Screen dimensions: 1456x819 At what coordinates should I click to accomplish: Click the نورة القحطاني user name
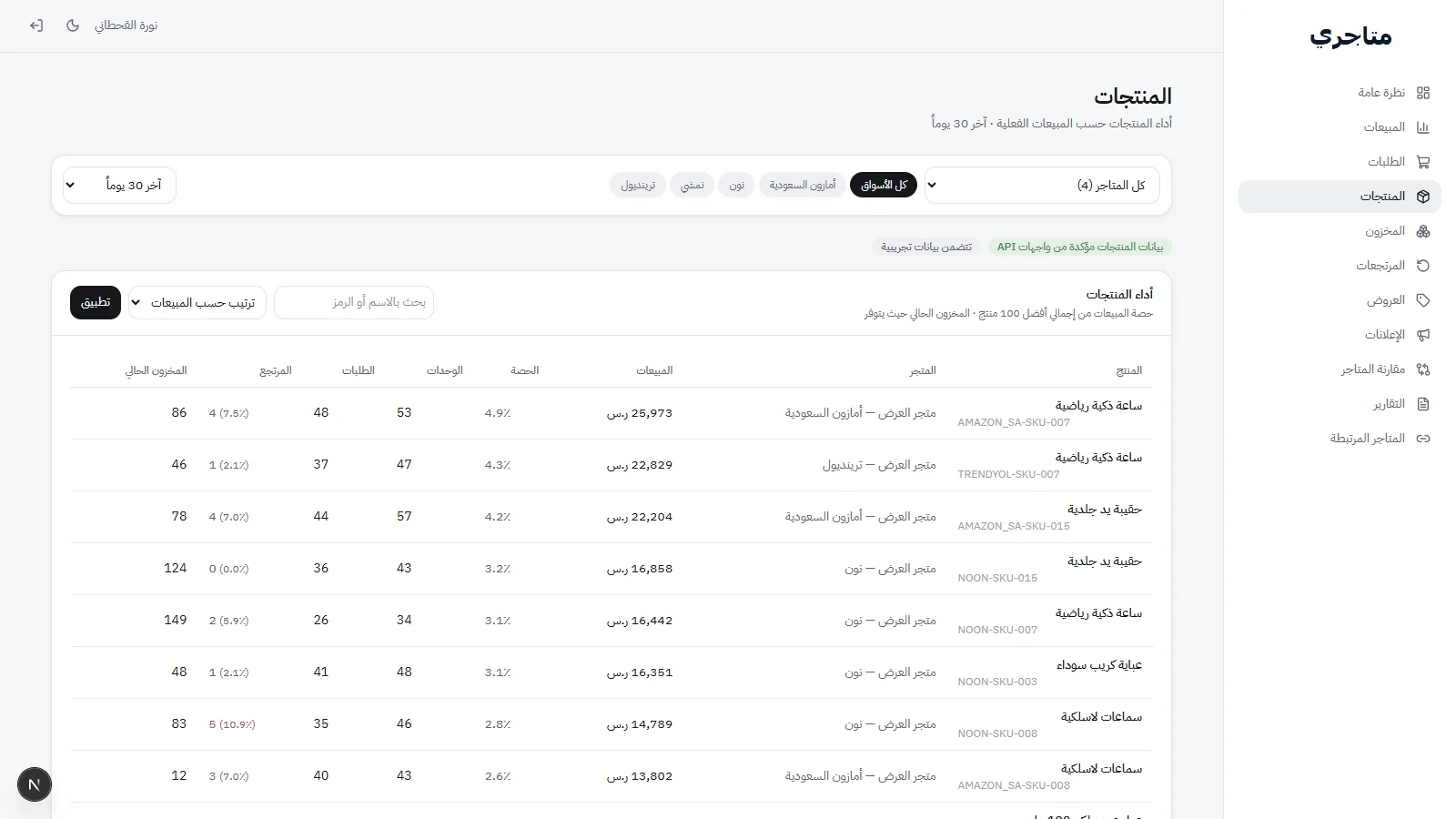pos(126,25)
